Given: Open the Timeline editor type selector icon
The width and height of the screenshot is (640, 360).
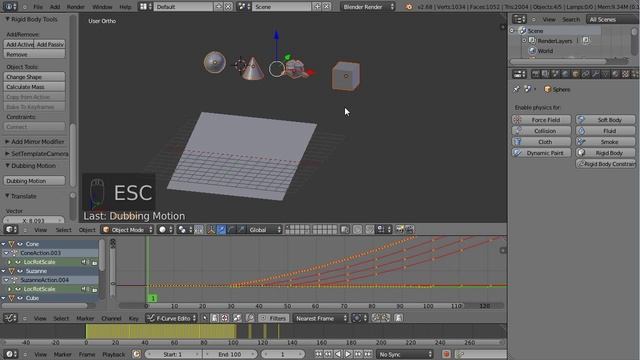Looking at the screenshot, I should point(10,354).
